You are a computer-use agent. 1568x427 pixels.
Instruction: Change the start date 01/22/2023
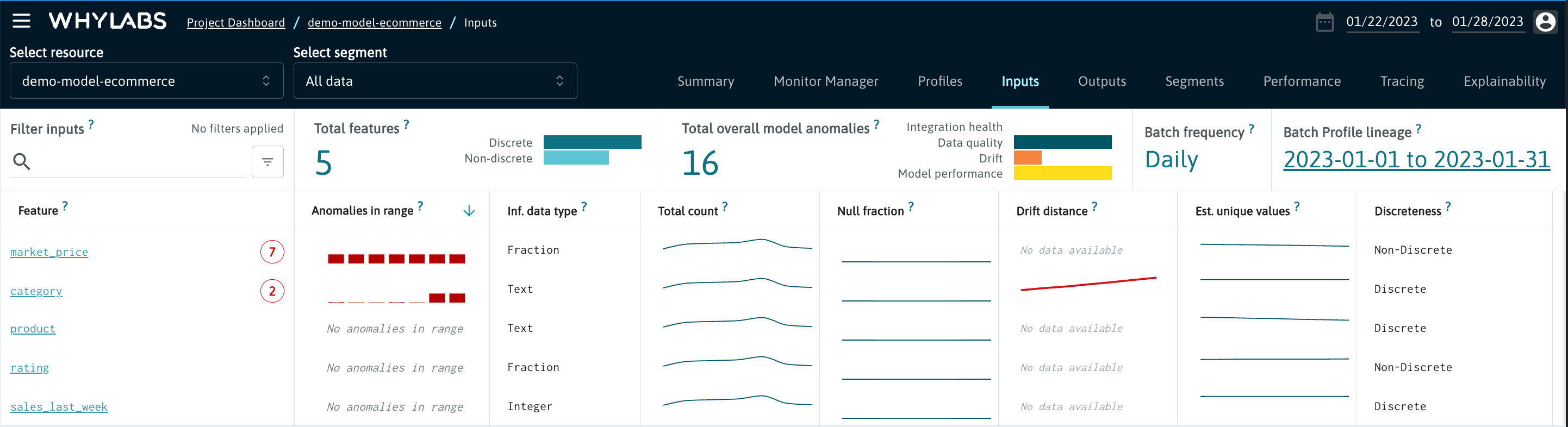[1381, 22]
